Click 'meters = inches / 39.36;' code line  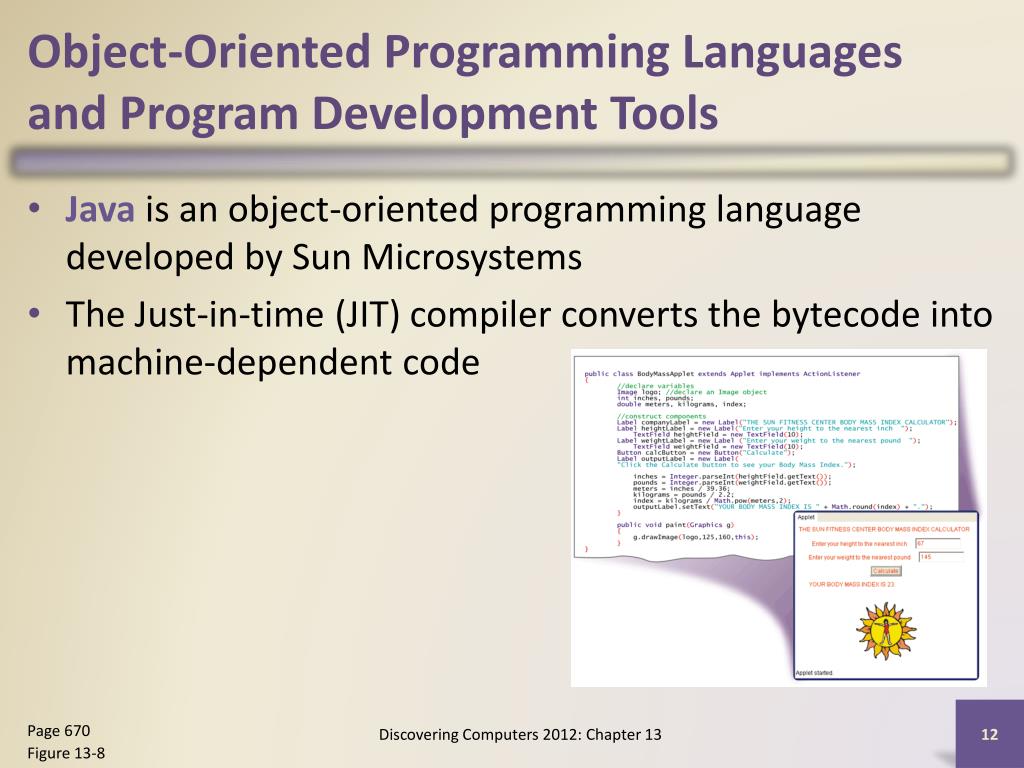coord(681,488)
